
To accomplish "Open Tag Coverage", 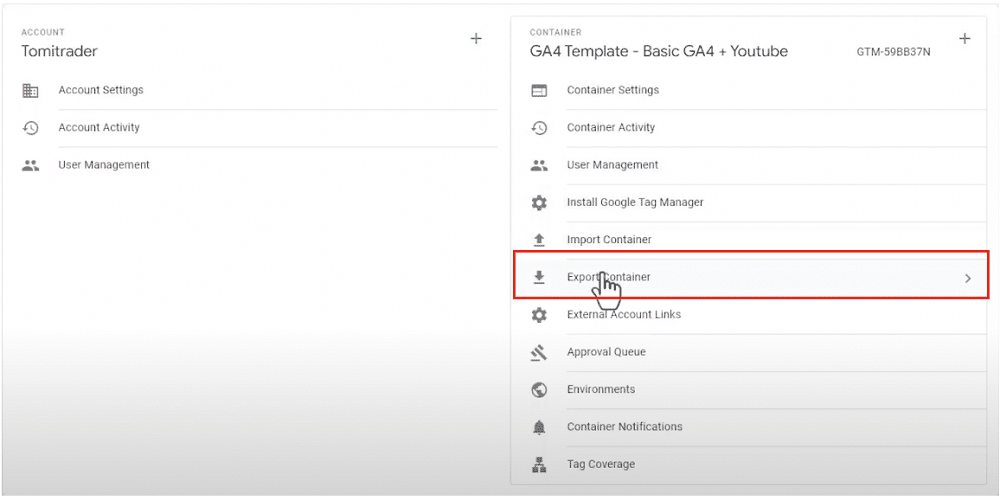I will point(601,464).
